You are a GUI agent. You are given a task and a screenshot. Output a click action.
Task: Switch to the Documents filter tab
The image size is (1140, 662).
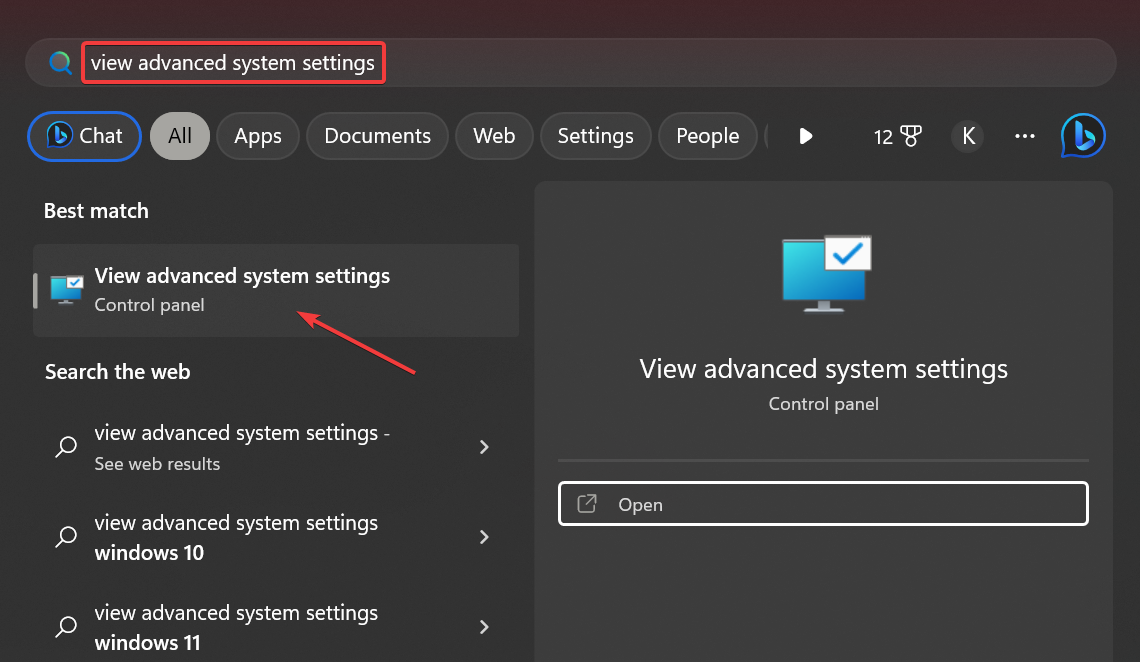[377, 136]
